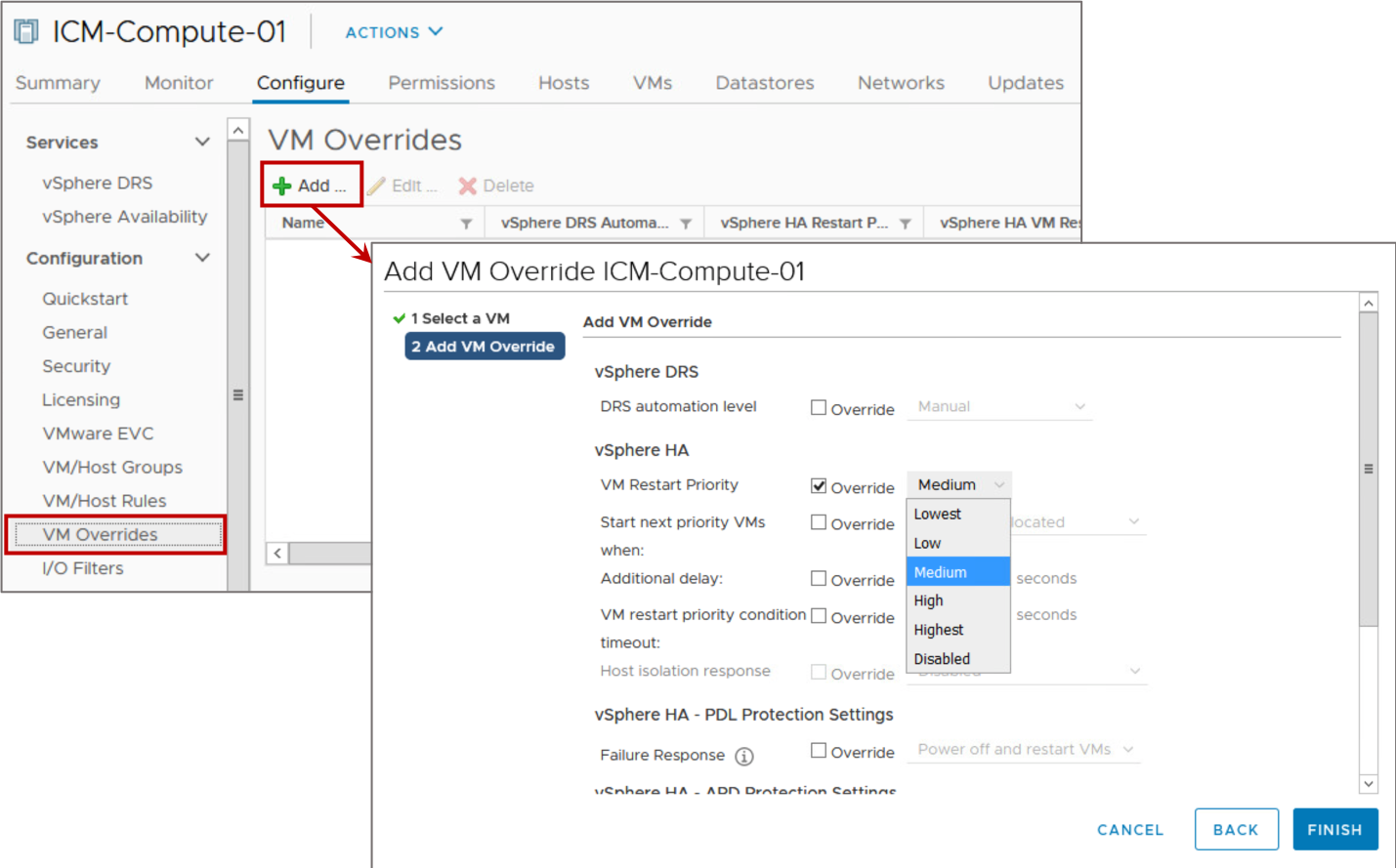Select Medium in restart priority list
The width and height of the screenshot is (1396, 868).
click(958, 572)
